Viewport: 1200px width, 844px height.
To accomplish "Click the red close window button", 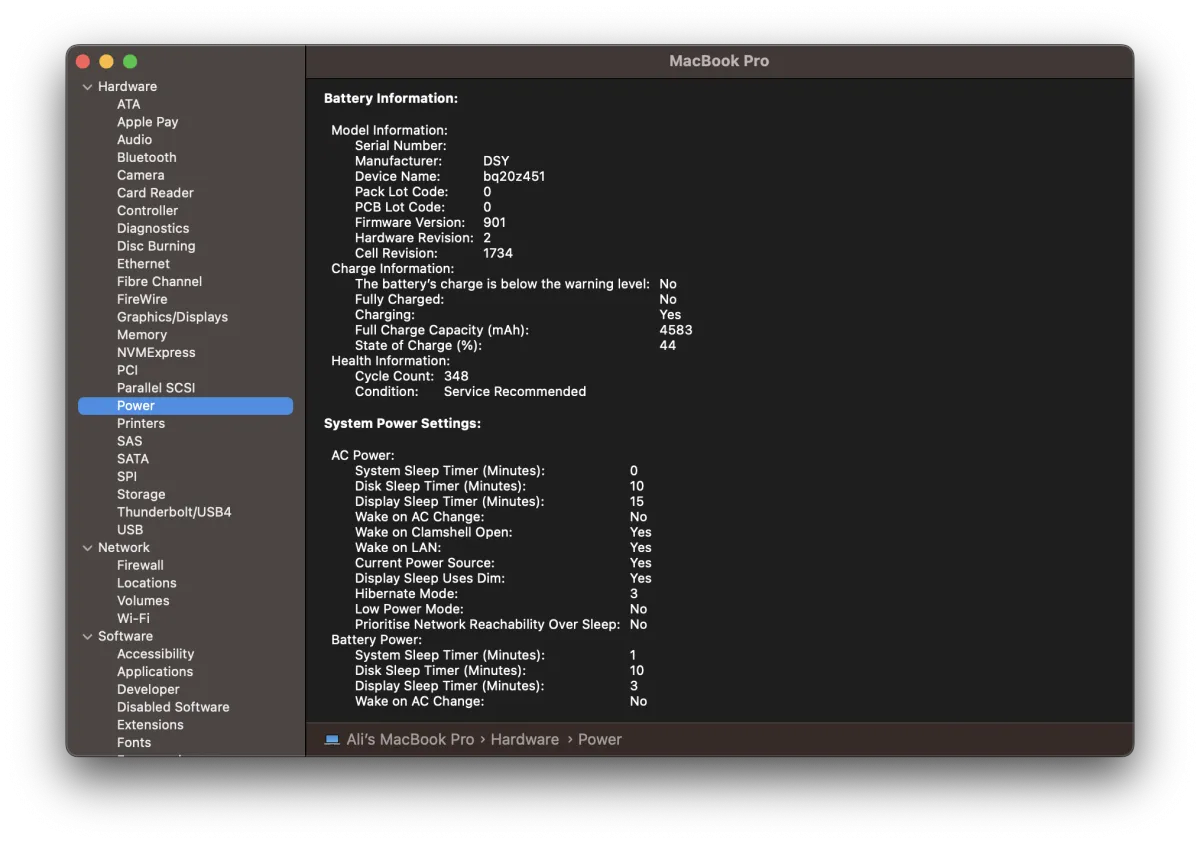I will [83, 62].
